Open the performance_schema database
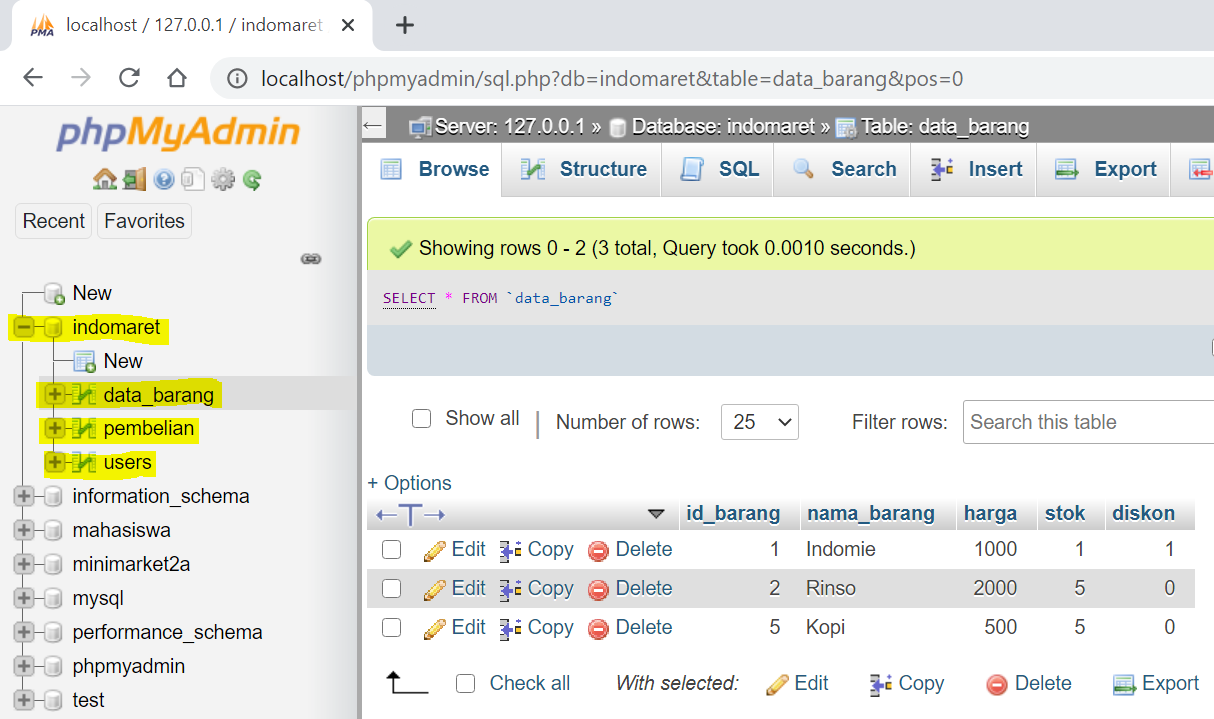The image size is (1214, 719). point(168,633)
